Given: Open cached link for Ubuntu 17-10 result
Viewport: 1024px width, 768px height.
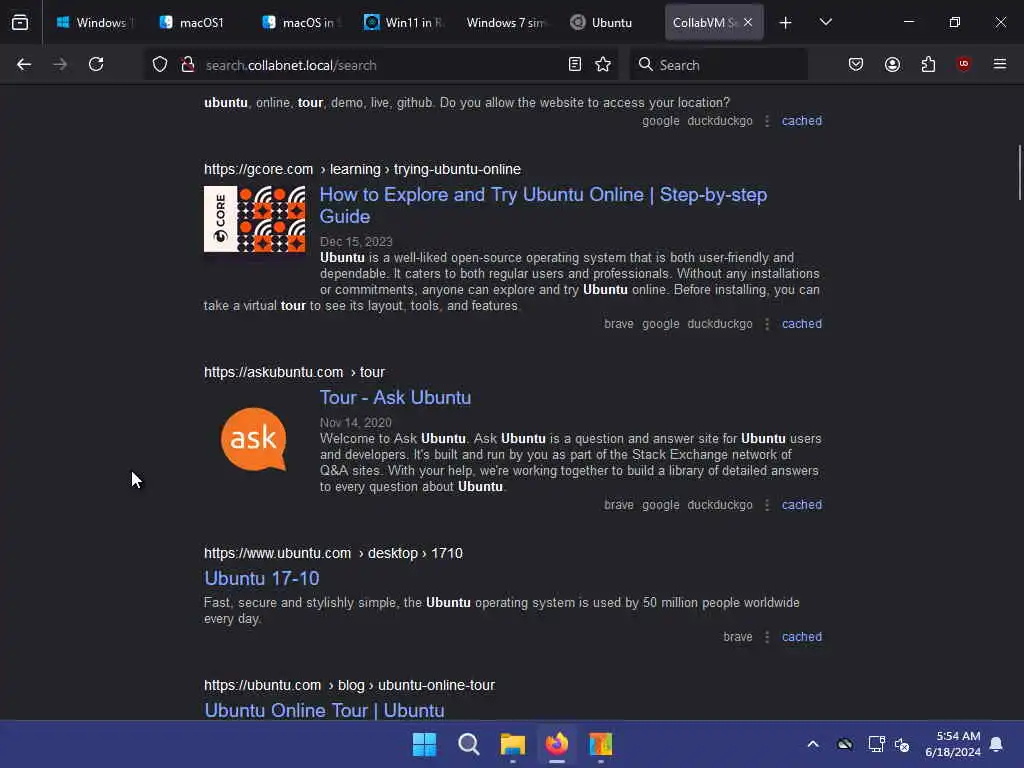Looking at the screenshot, I should [801, 636].
